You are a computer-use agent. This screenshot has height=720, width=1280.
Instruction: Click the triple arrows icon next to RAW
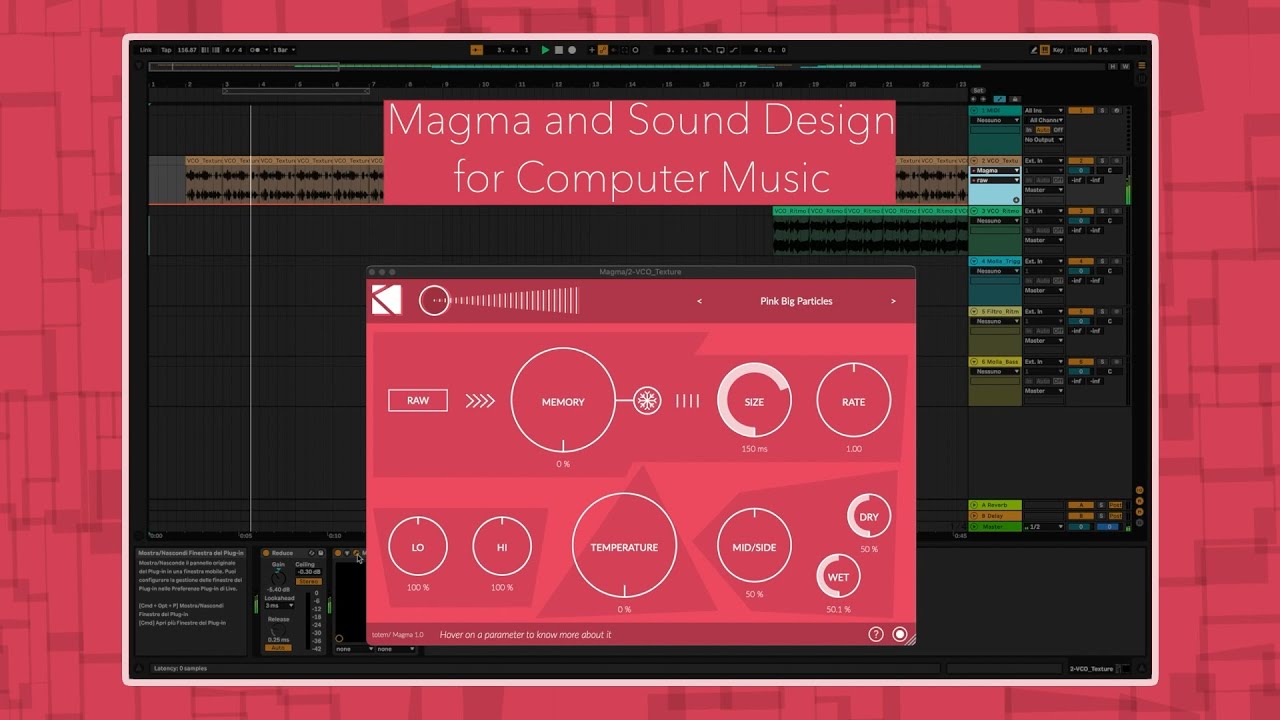pos(480,401)
